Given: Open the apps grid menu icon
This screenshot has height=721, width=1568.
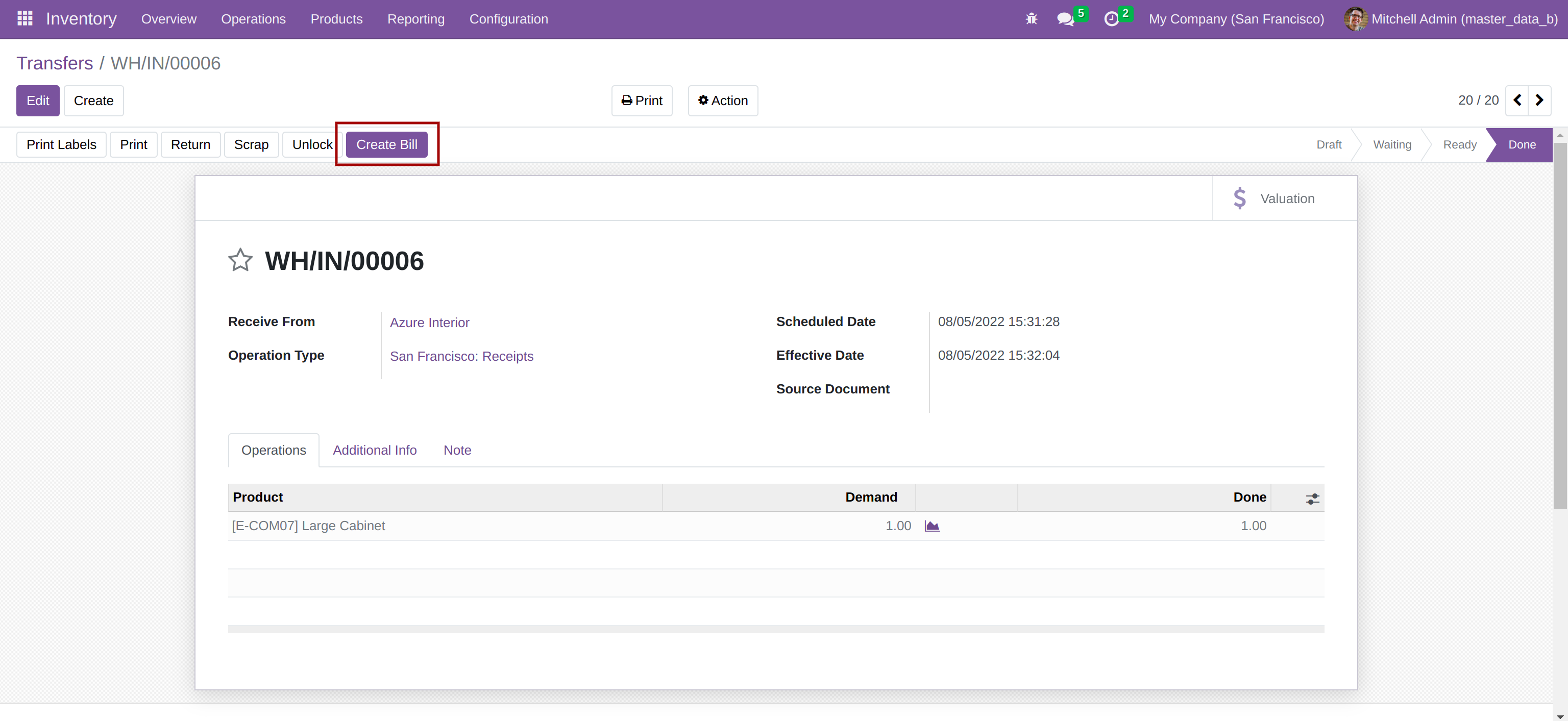Looking at the screenshot, I should click(x=25, y=19).
